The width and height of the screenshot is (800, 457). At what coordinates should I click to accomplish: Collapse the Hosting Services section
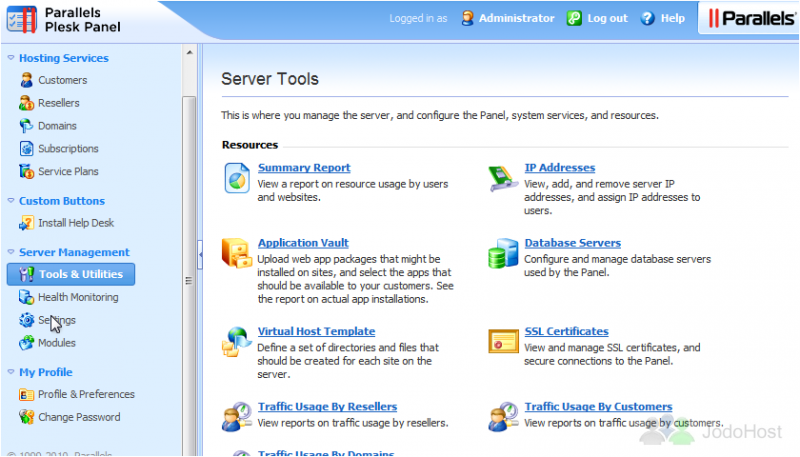[11, 58]
